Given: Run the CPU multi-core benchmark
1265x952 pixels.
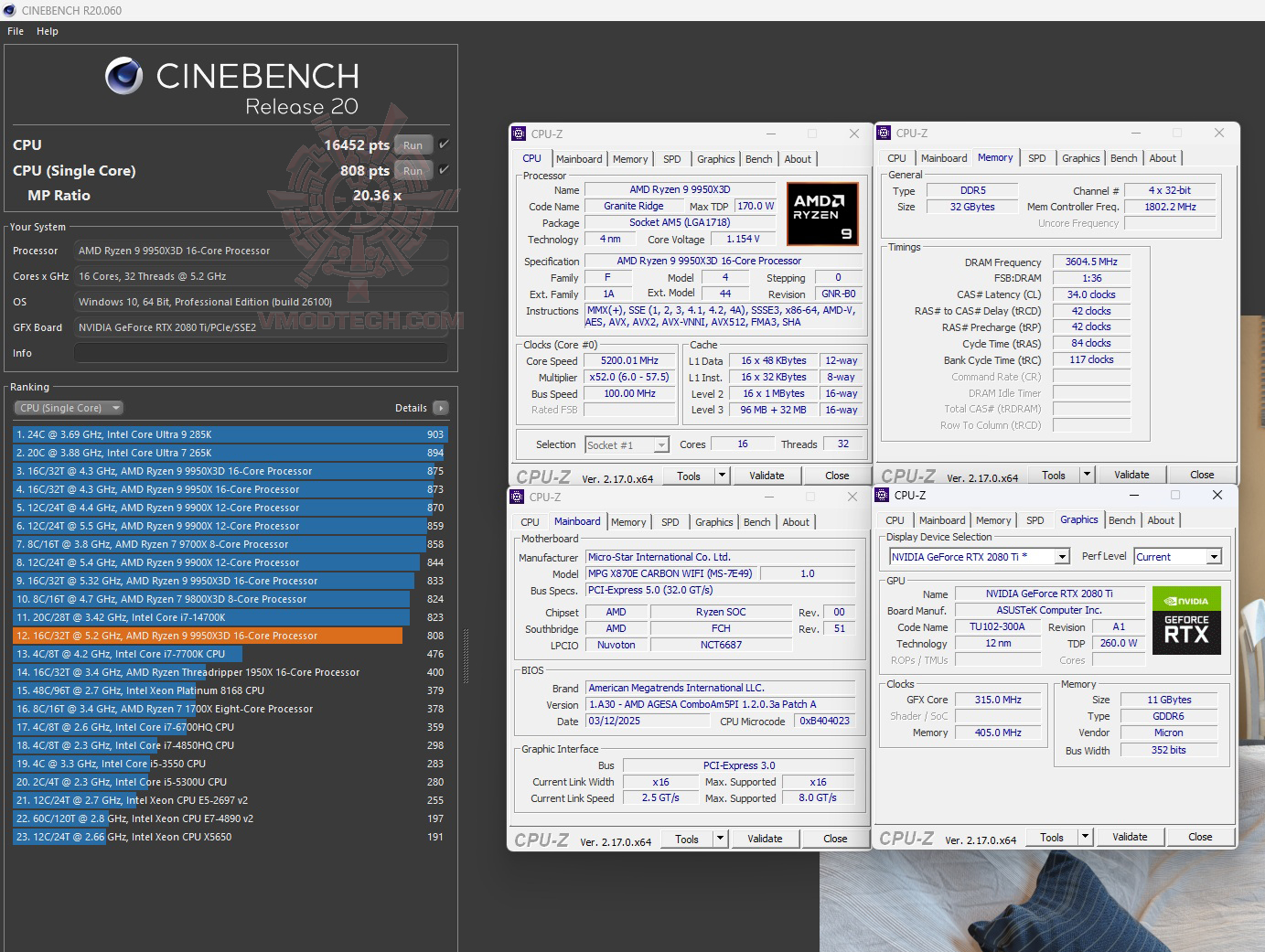Looking at the screenshot, I should (413, 144).
